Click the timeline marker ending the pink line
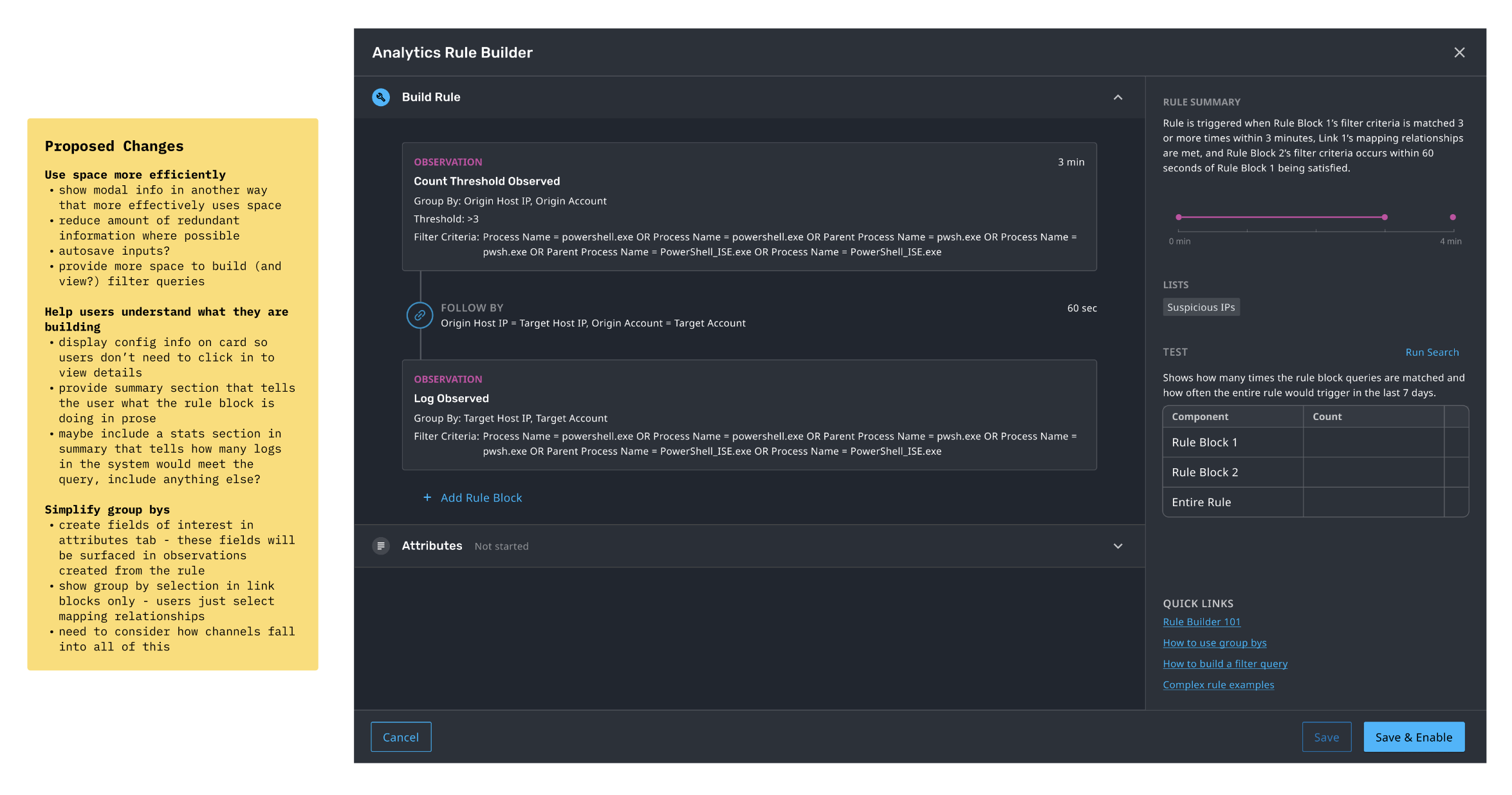 (x=1385, y=217)
